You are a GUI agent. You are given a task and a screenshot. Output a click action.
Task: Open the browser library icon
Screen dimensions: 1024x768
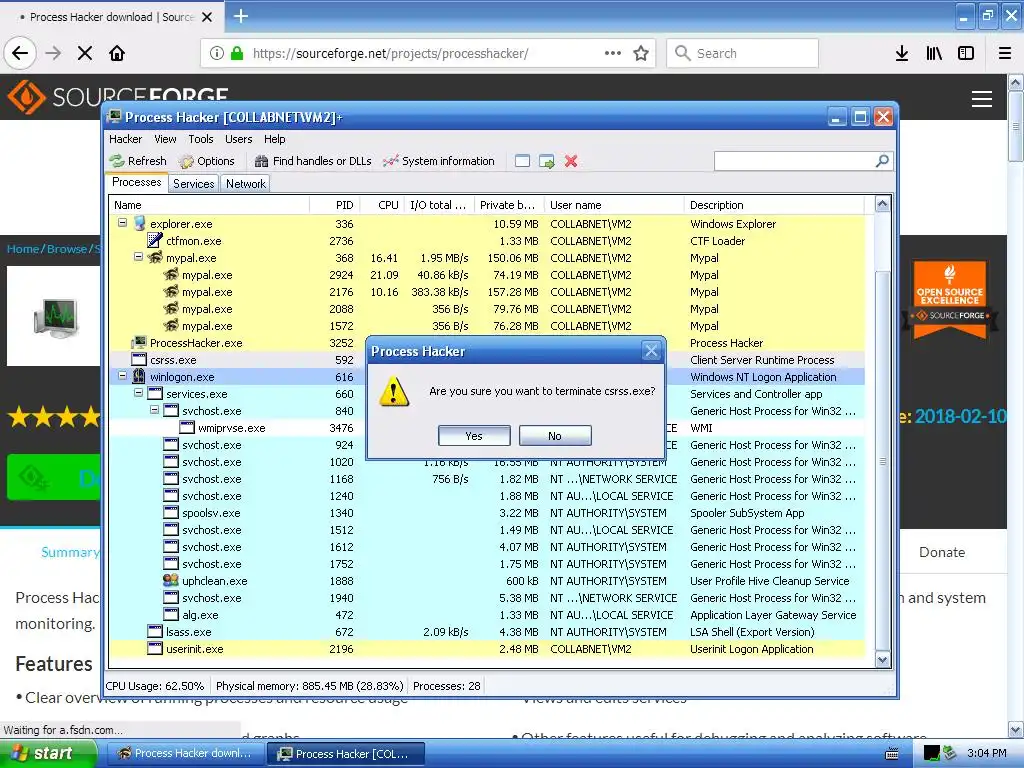(934, 53)
